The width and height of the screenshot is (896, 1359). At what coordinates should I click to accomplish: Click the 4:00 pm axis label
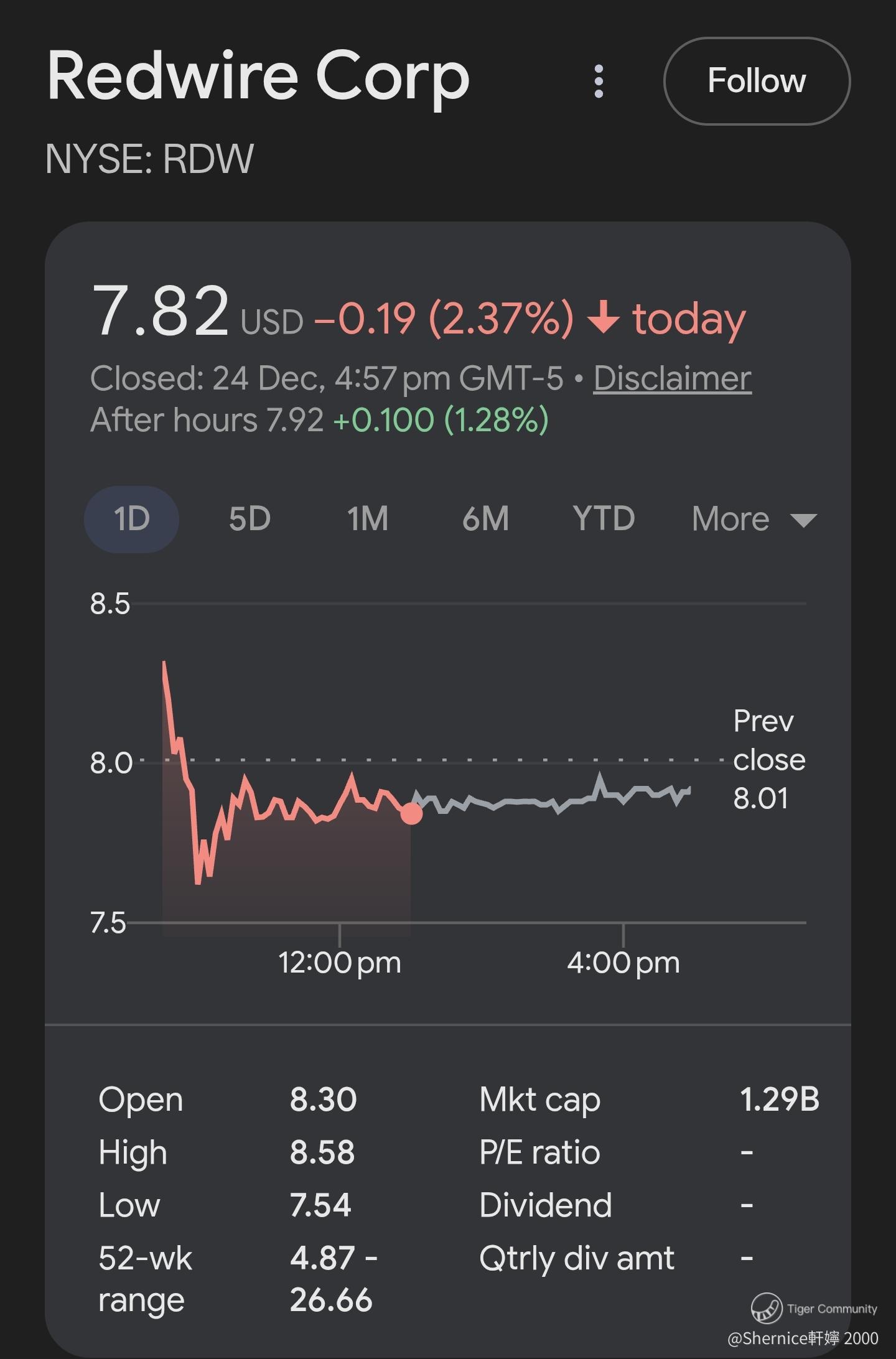tap(623, 963)
